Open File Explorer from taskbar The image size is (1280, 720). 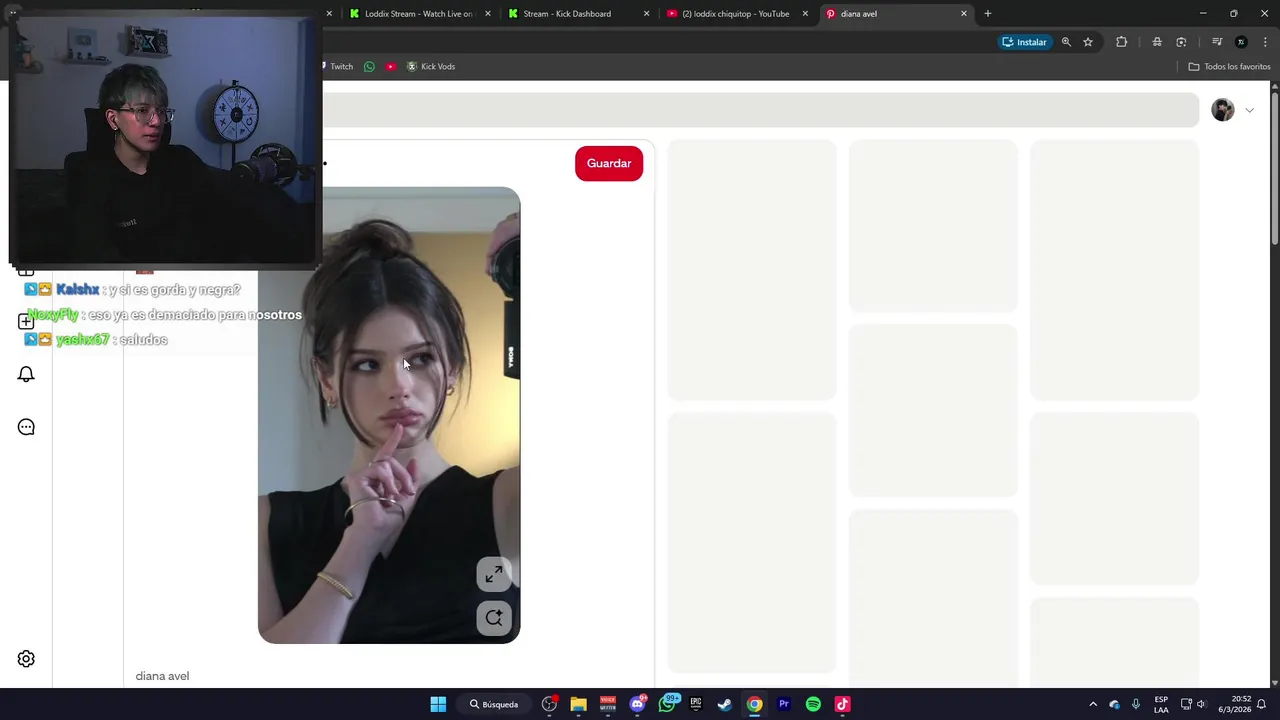click(x=578, y=704)
